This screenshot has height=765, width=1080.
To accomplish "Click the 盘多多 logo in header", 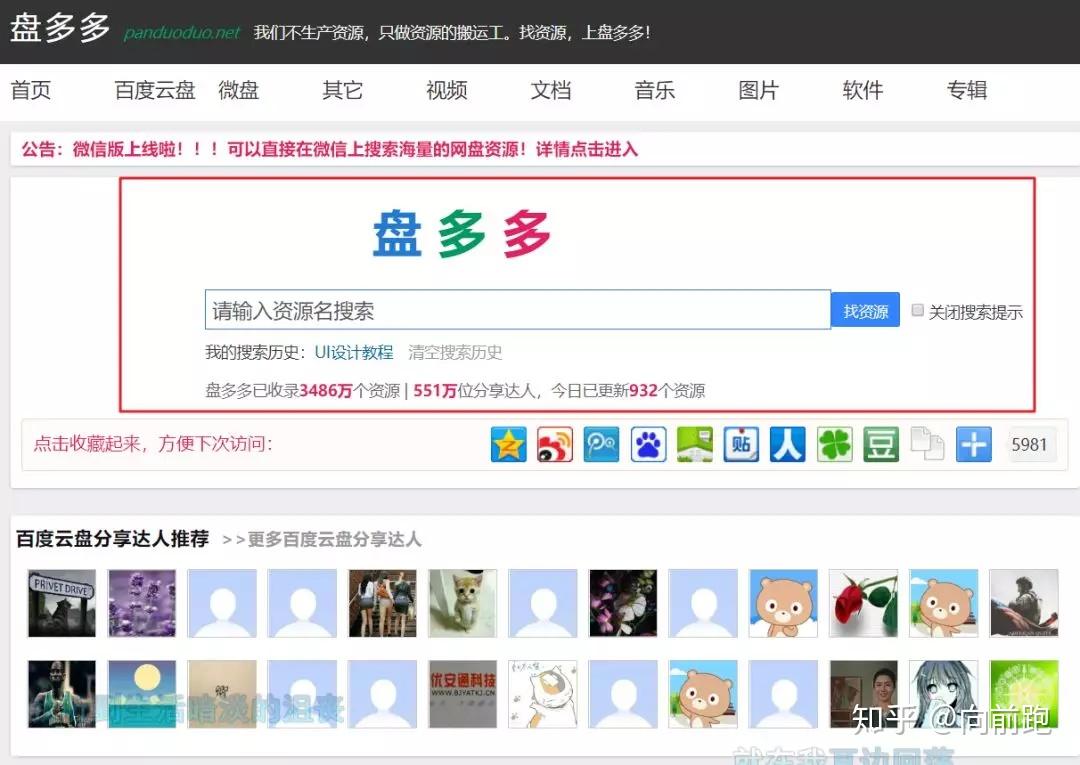I will click(x=60, y=29).
